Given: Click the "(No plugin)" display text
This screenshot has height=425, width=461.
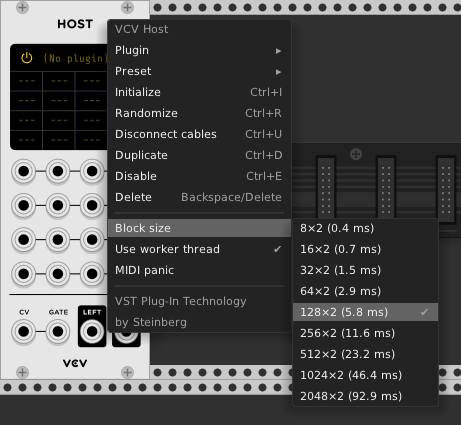Looking at the screenshot, I should tap(76, 58).
